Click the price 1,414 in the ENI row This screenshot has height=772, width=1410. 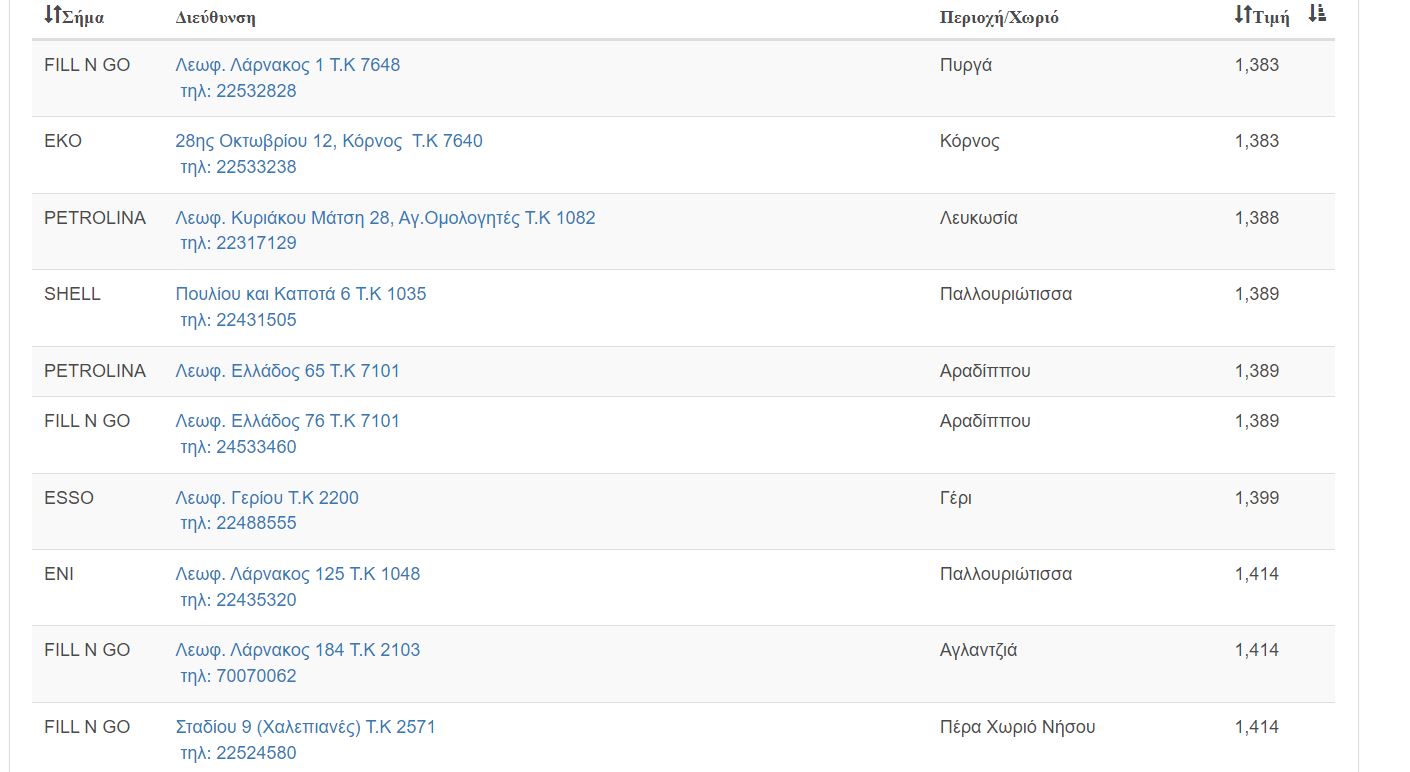tap(1257, 574)
